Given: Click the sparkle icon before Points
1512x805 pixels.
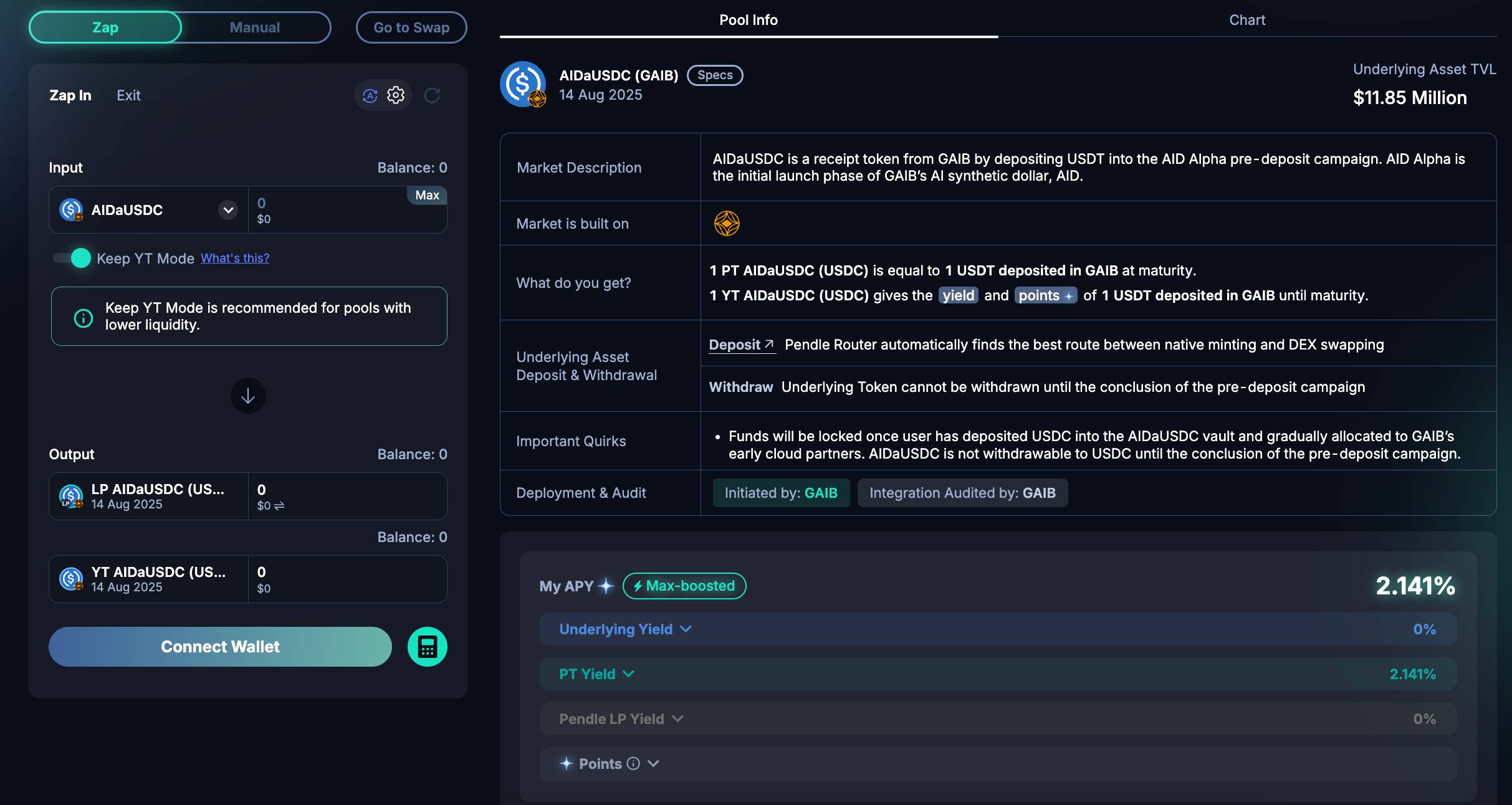Looking at the screenshot, I should pos(566,763).
